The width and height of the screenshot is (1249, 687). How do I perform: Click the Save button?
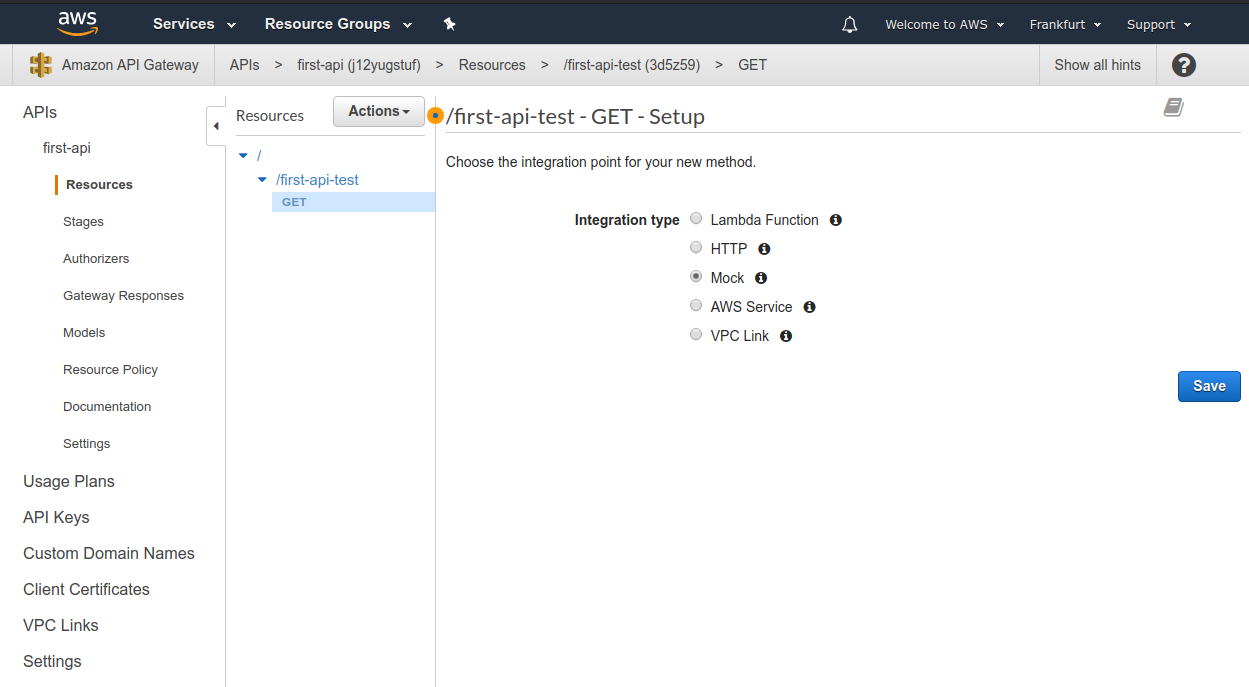[x=1209, y=386]
